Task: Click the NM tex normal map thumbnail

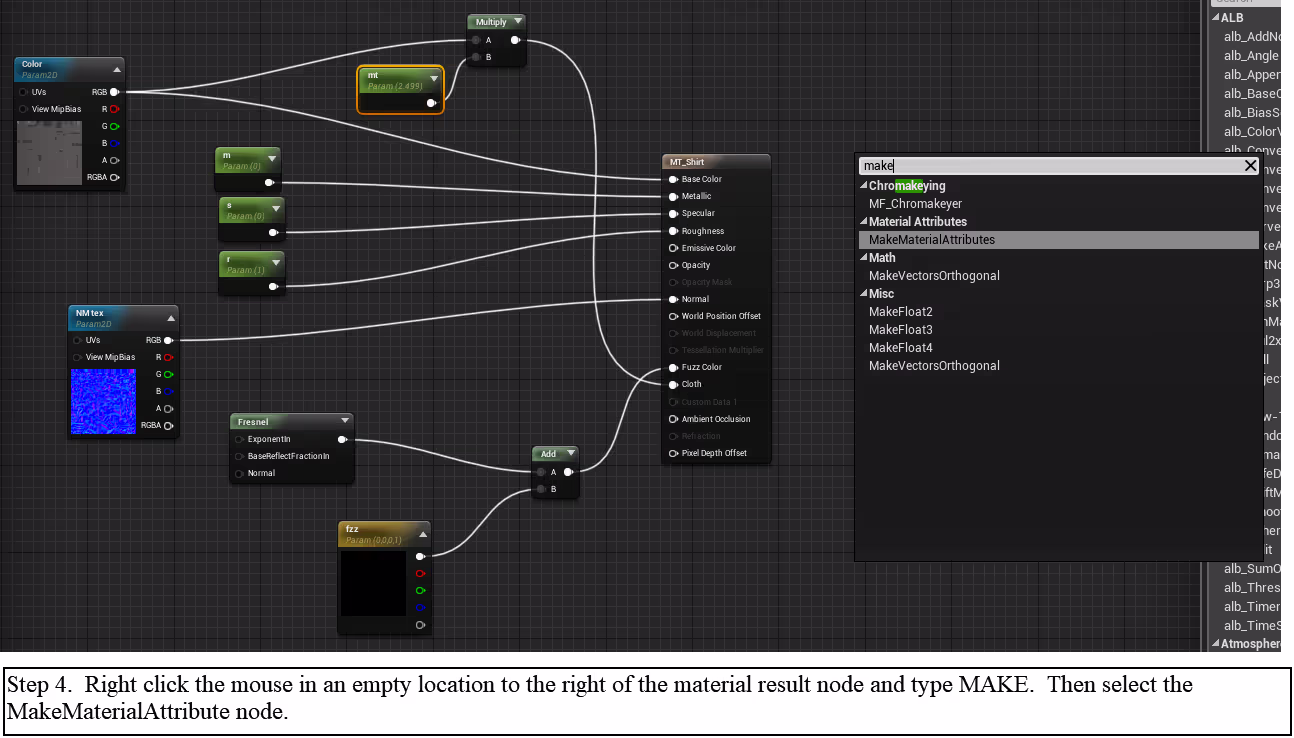Action: [103, 401]
